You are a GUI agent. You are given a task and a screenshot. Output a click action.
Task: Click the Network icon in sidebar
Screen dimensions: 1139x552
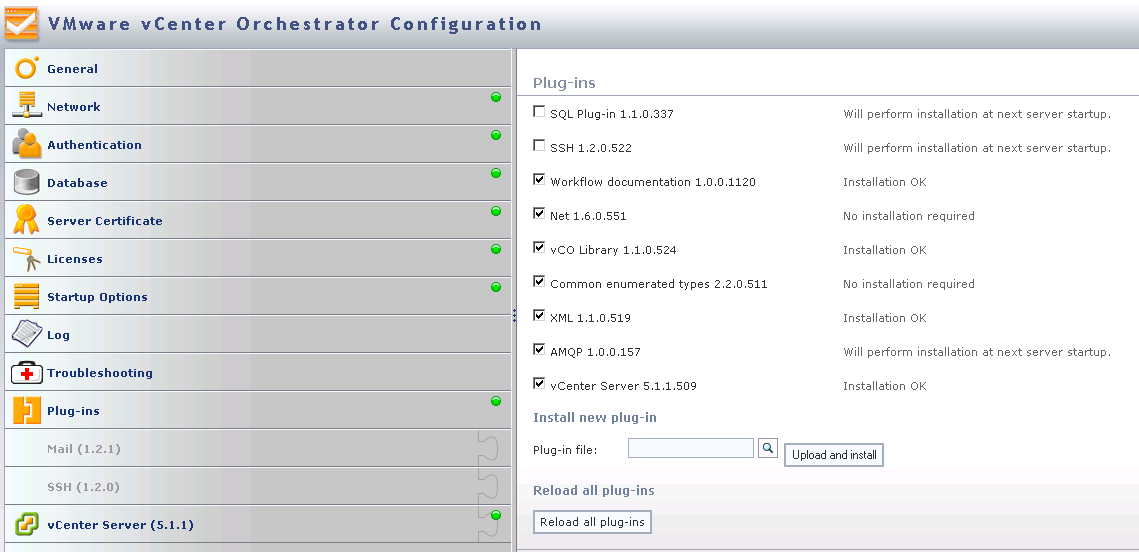(x=26, y=106)
